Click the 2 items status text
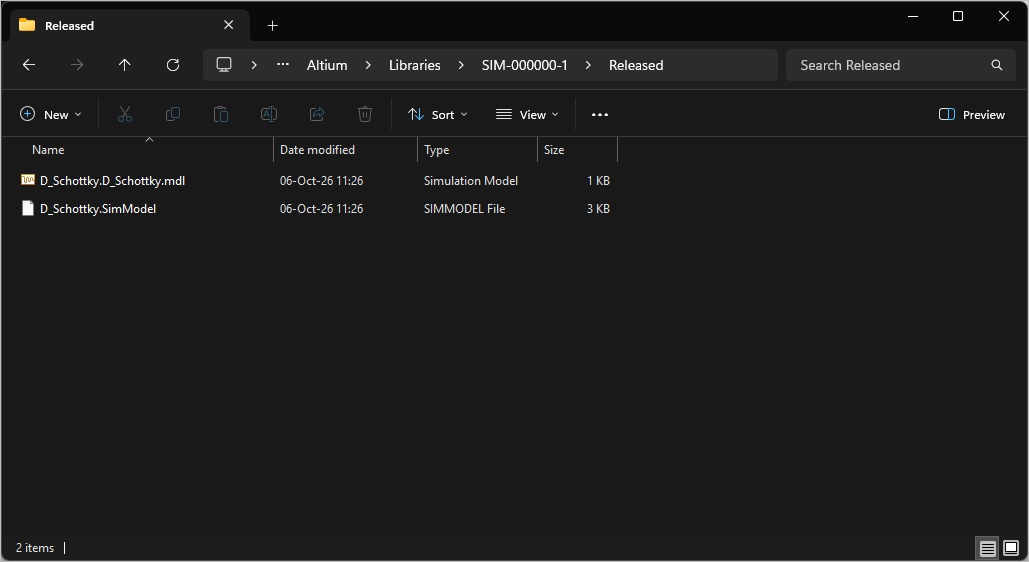This screenshot has height=562, width=1029. [x=35, y=548]
